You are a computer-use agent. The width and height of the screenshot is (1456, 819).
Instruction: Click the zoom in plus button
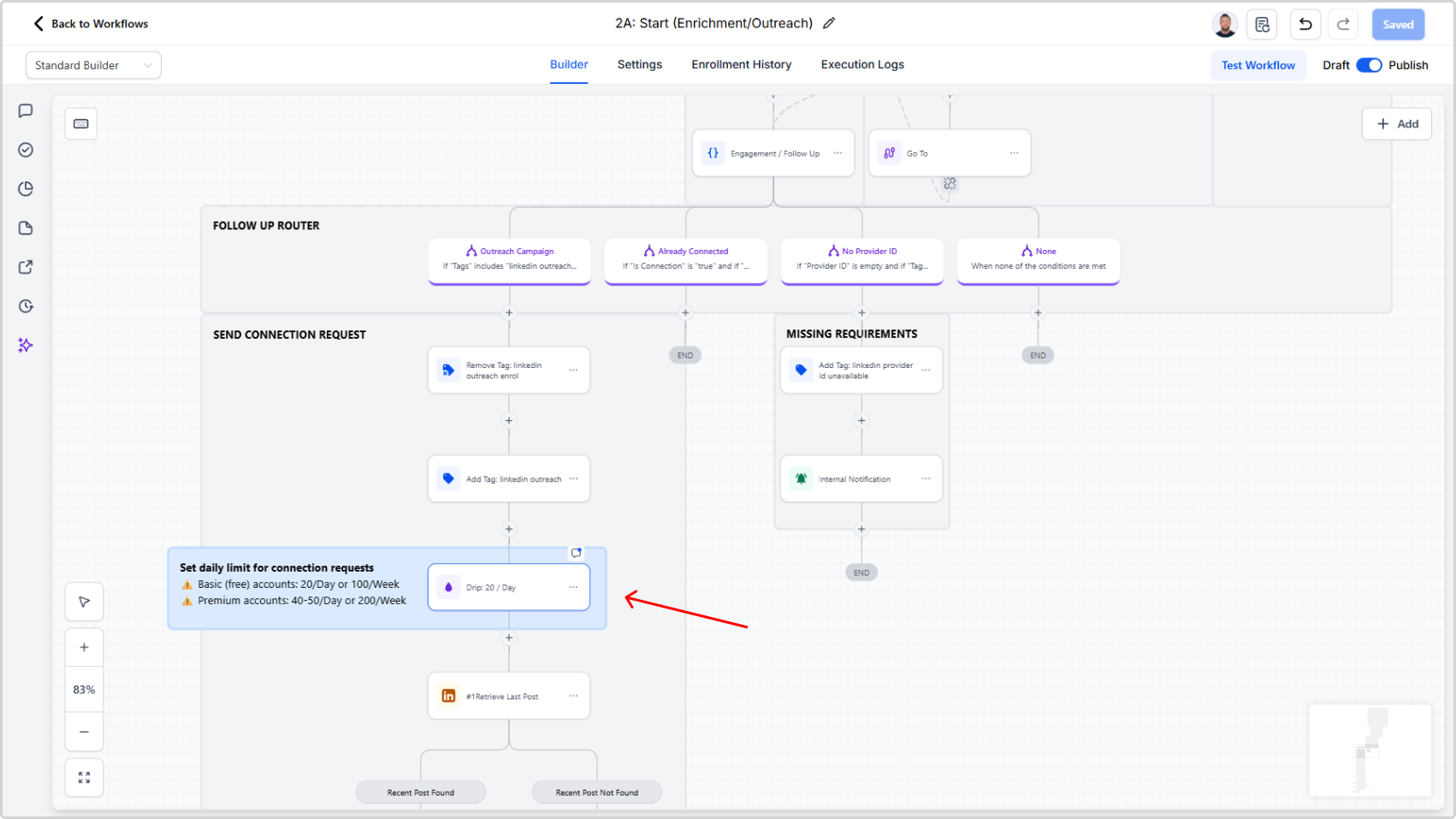84,647
